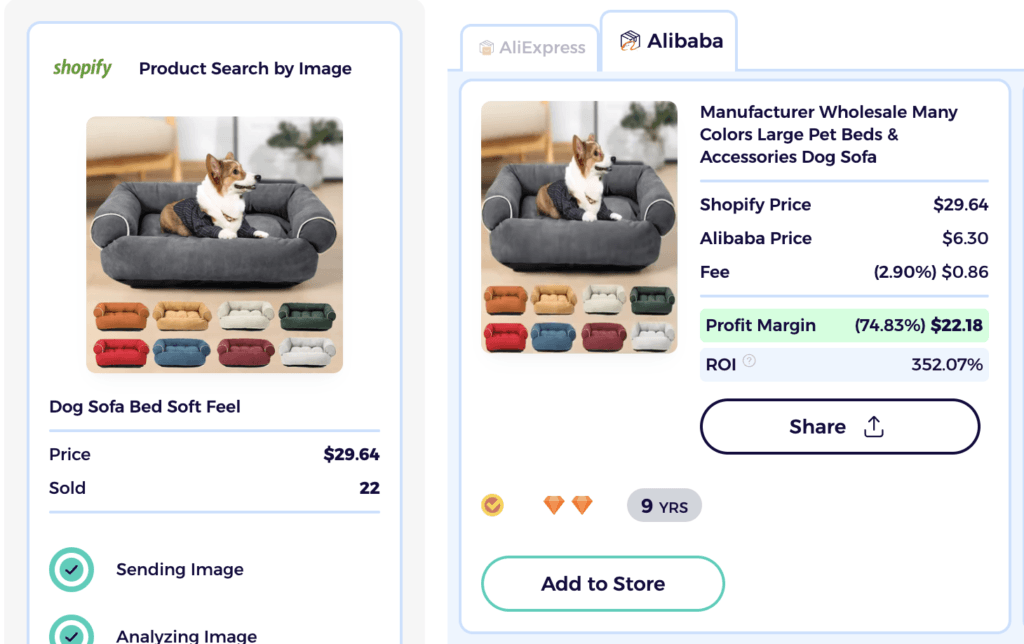1024x644 pixels.
Task: Click the upload arrow on the Share button
Action: pos(873,426)
